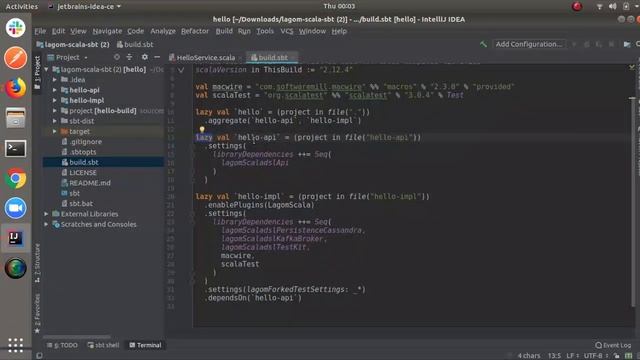Open the Refactor menu
This screenshot has height=360, width=640.
(x=195, y=31)
